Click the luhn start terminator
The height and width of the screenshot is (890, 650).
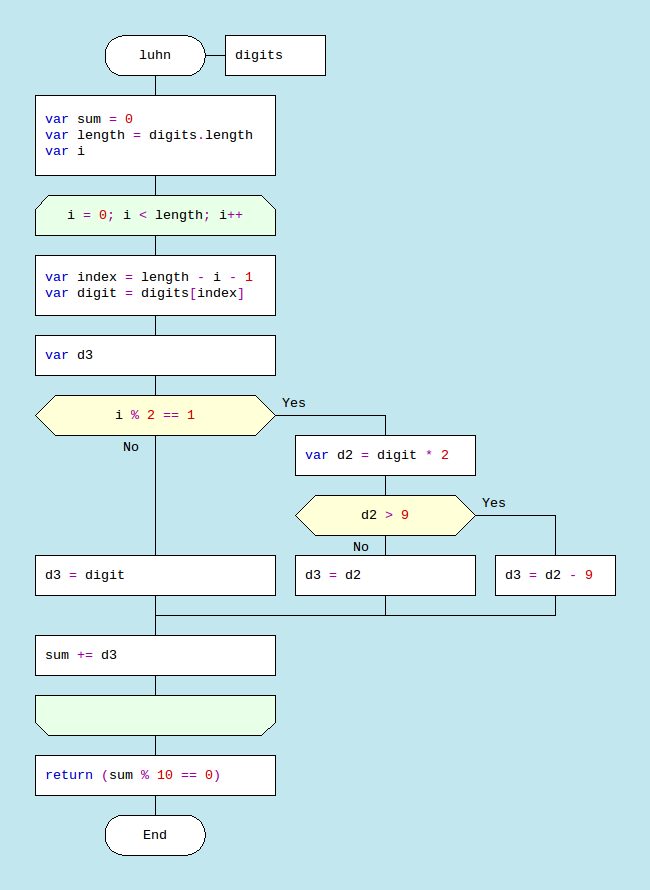(x=155, y=55)
